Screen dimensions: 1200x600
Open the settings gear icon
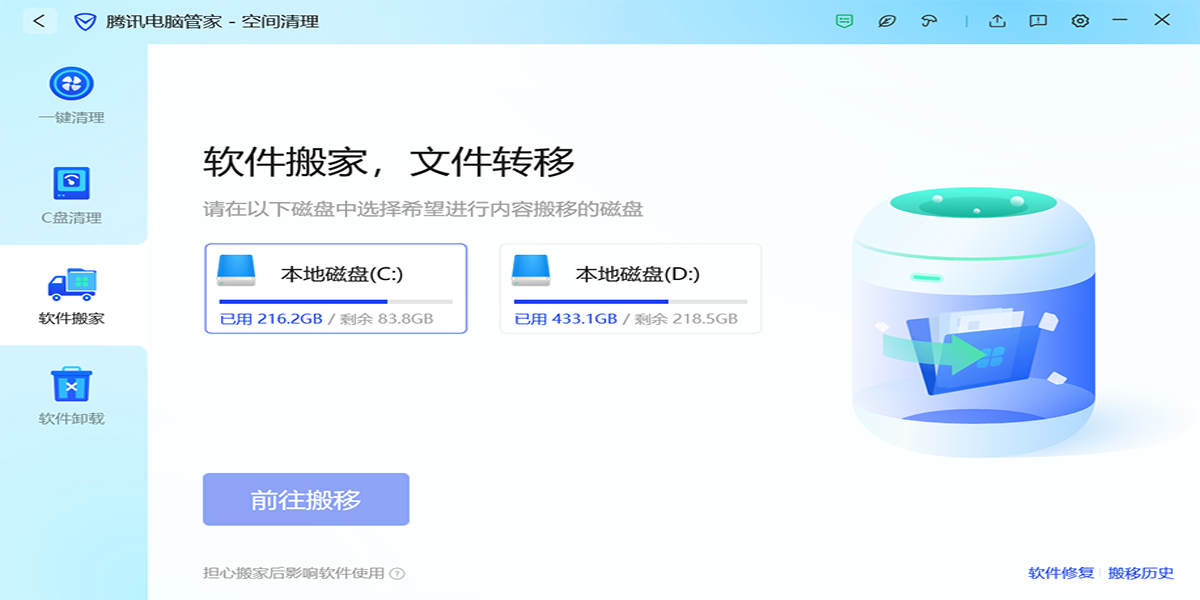point(1080,20)
